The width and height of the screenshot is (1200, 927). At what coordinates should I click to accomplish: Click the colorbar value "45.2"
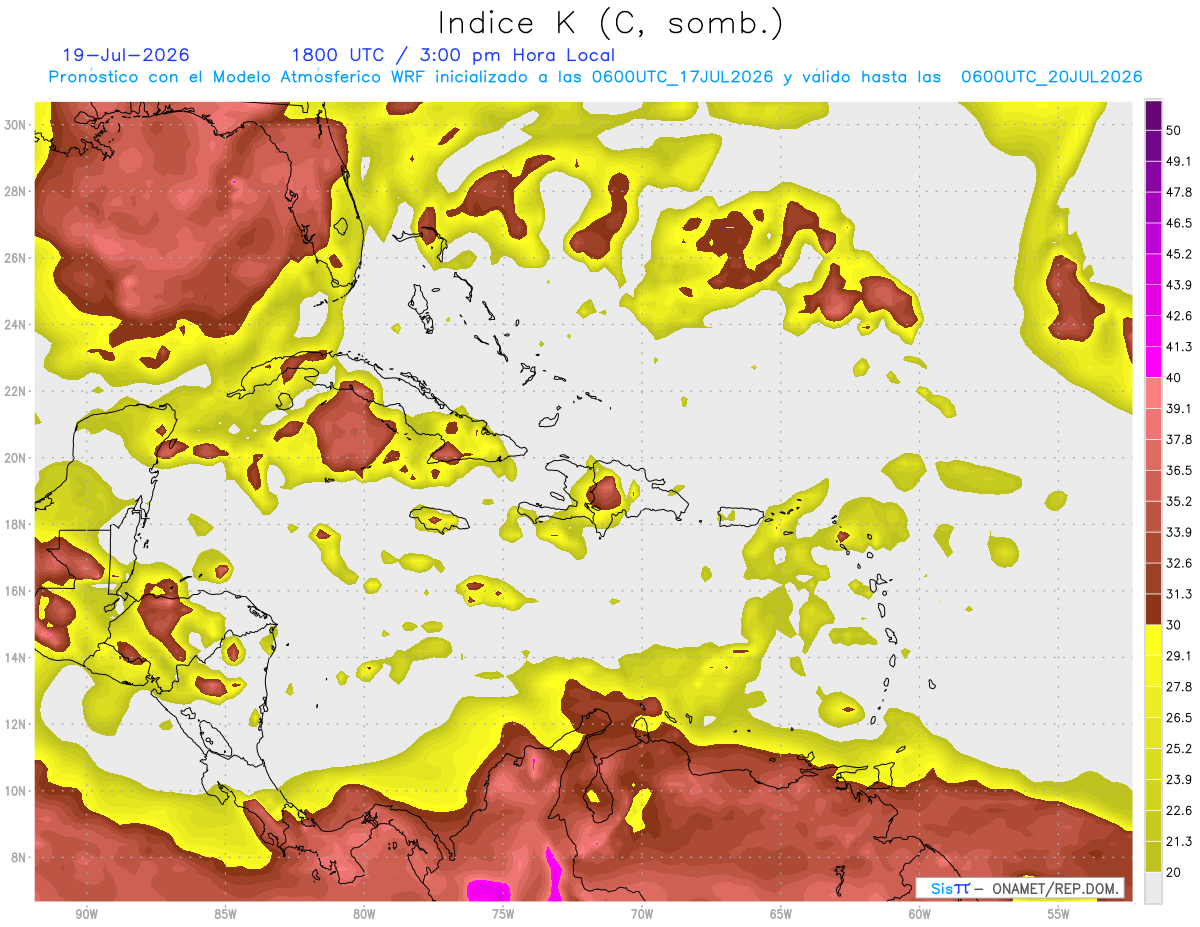tap(1178, 254)
